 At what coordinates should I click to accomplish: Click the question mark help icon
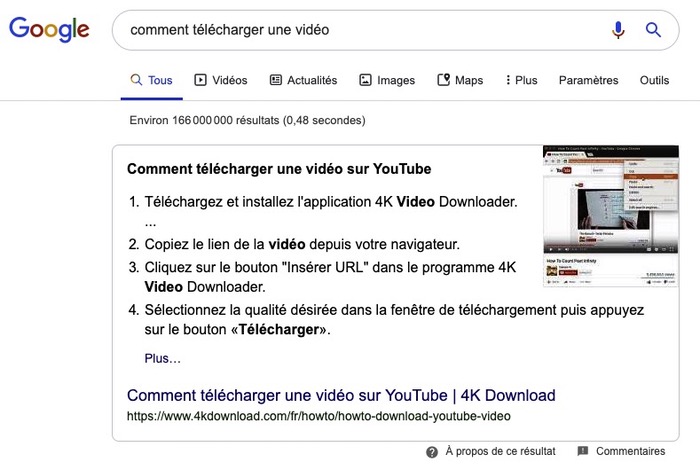[x=432, y=452]
